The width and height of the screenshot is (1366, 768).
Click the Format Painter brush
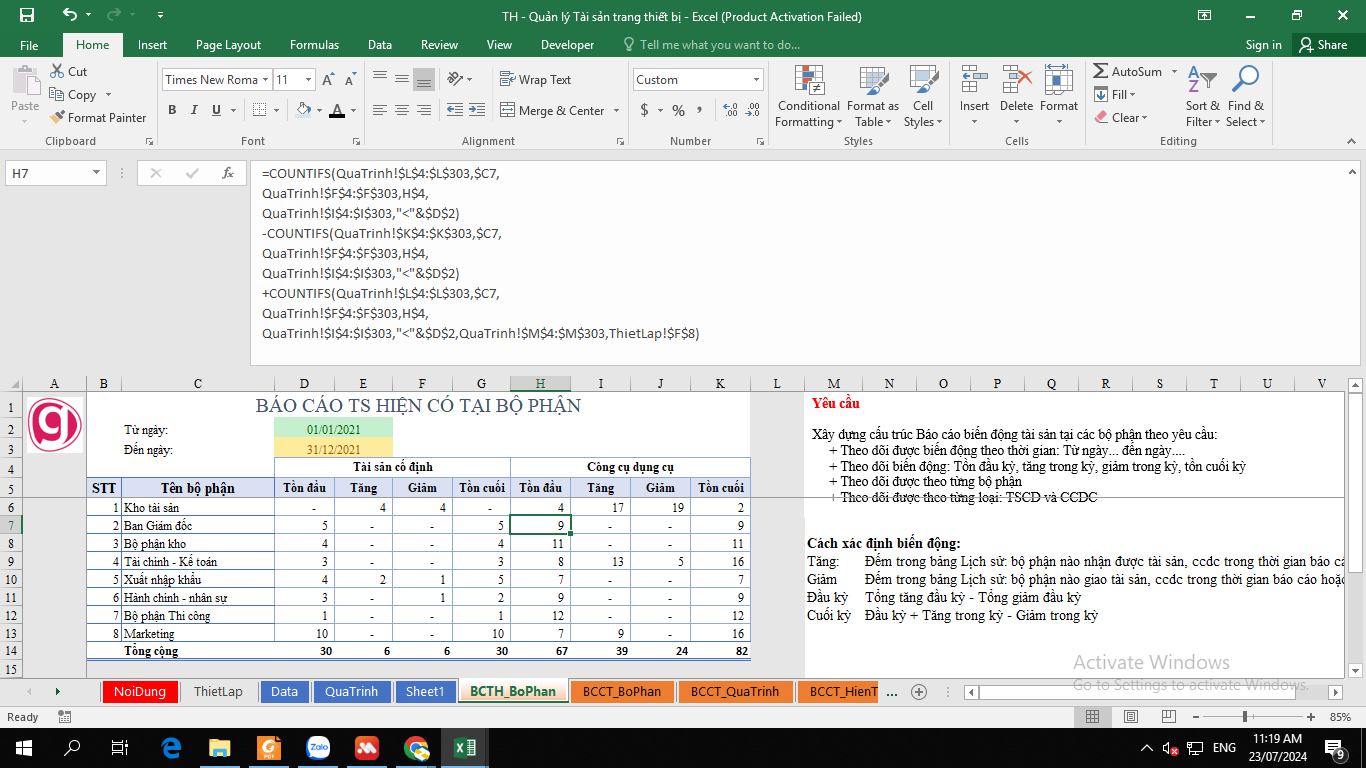coord(57,117)
